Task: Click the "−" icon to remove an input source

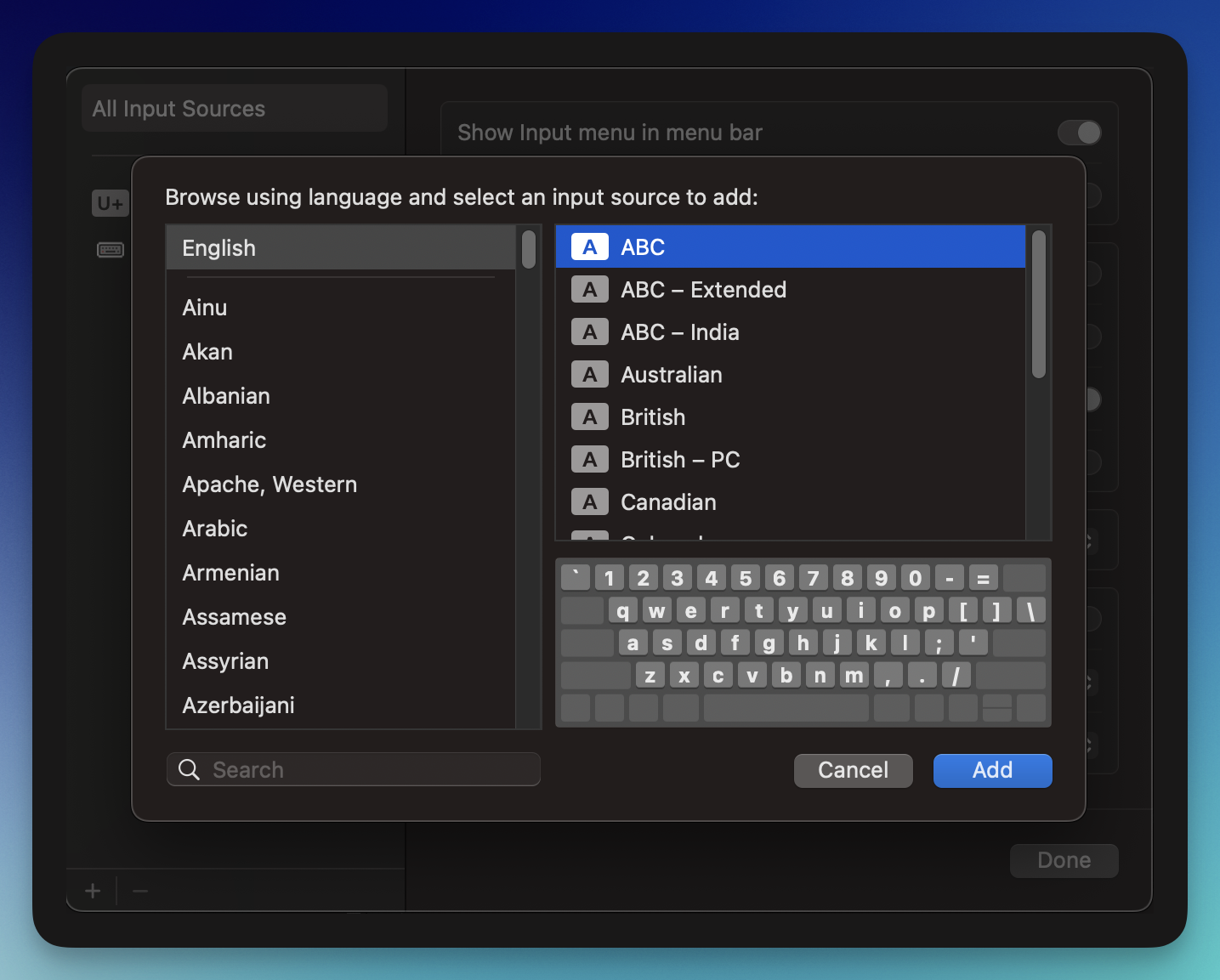Action: tap(139, 890)
